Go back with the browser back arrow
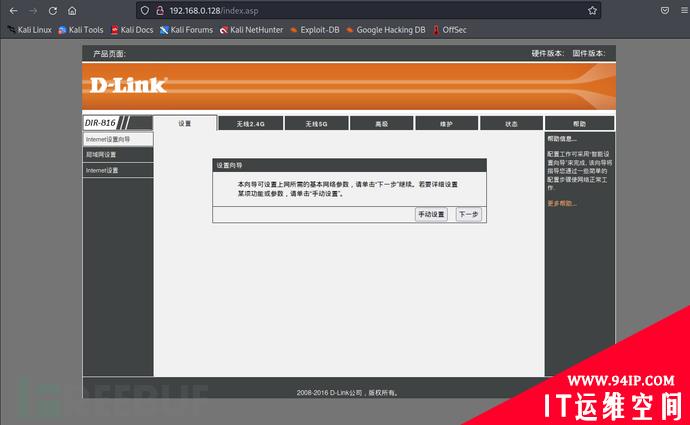The image size is (690, 425). click(14, 11)
